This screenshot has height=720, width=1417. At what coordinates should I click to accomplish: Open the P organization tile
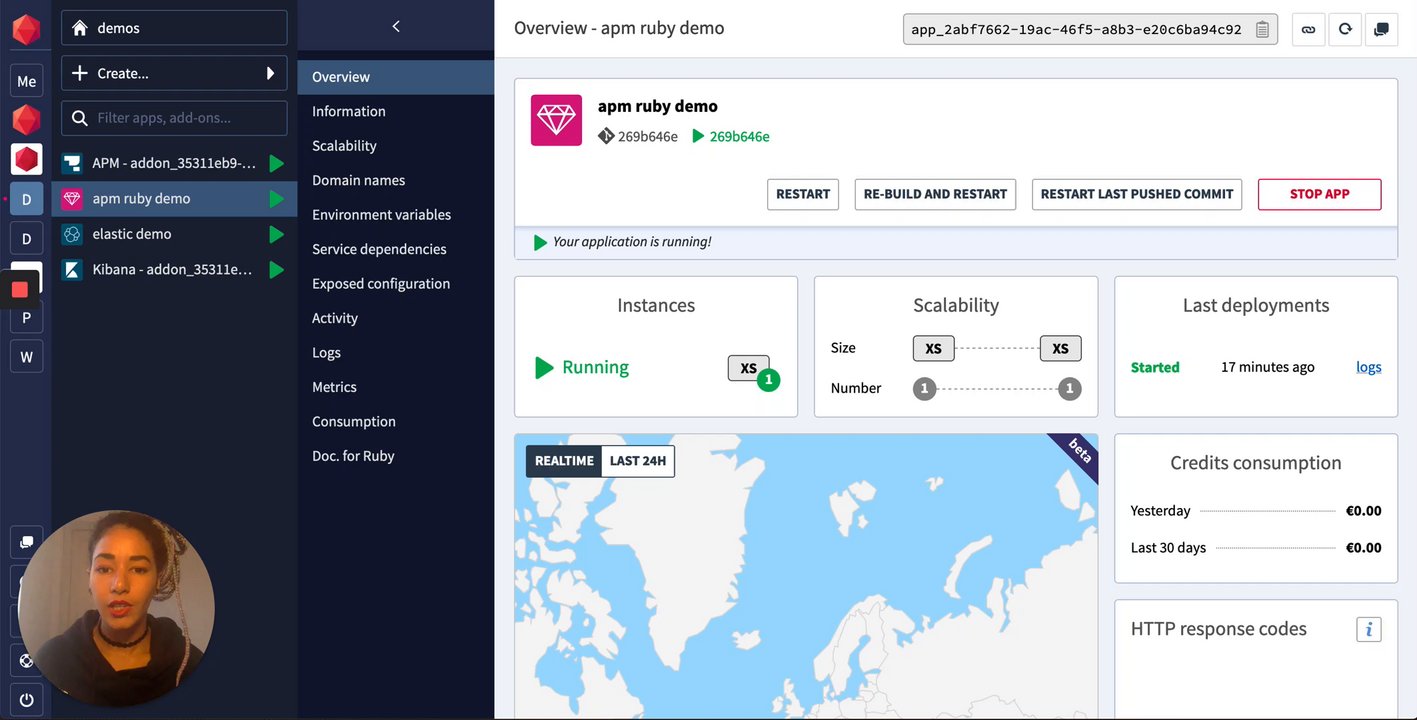tap(27, 317)
